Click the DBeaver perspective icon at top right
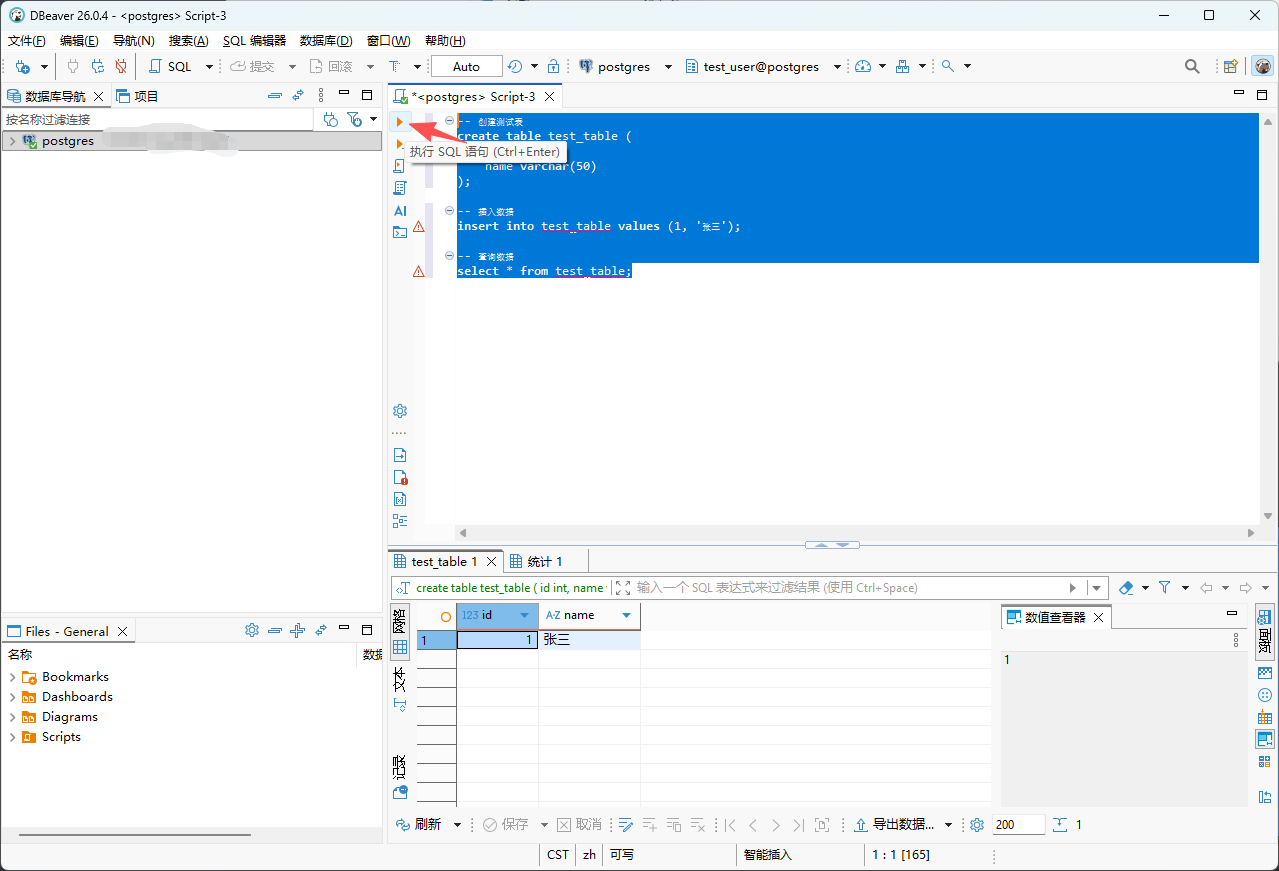Screen dimensions: 1279x871 tap(1263, 67)
